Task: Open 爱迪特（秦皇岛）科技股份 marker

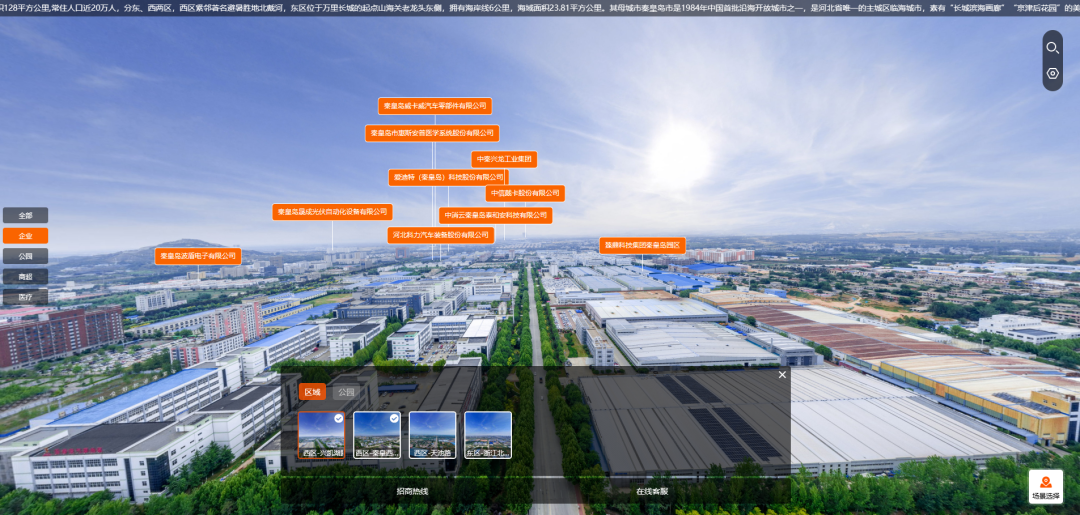Action: point(448,178)
